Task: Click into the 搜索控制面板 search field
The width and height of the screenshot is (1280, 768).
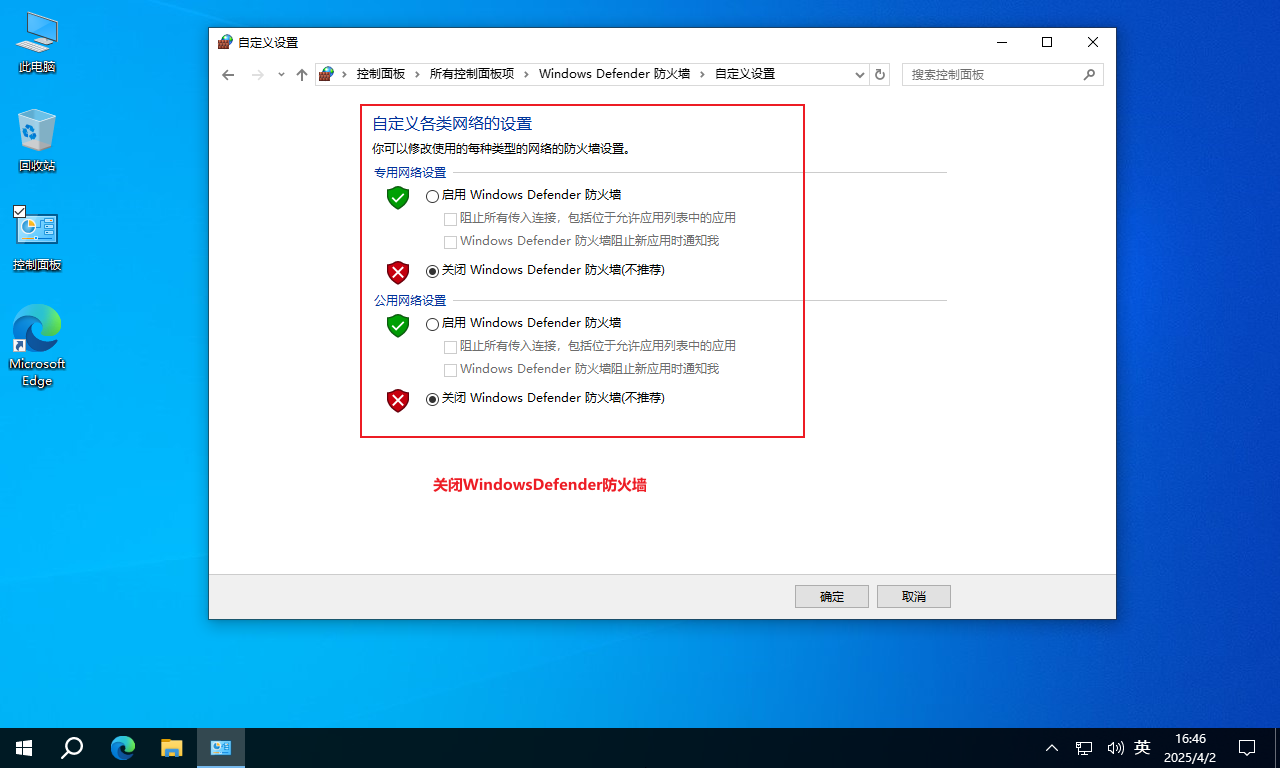Action: pyautogui.click(x=990, y=75)
